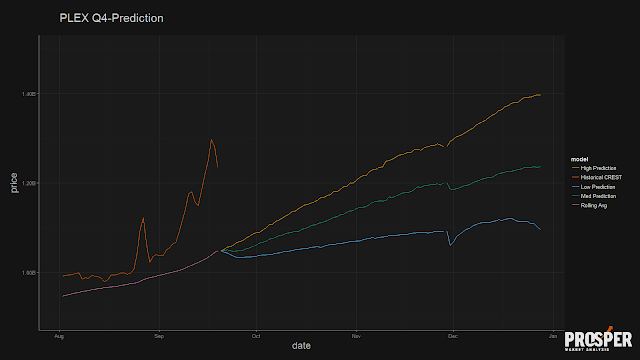Click the Rolling Avg legend color key
Screen dimensions: 640x360
click(575, 206)
